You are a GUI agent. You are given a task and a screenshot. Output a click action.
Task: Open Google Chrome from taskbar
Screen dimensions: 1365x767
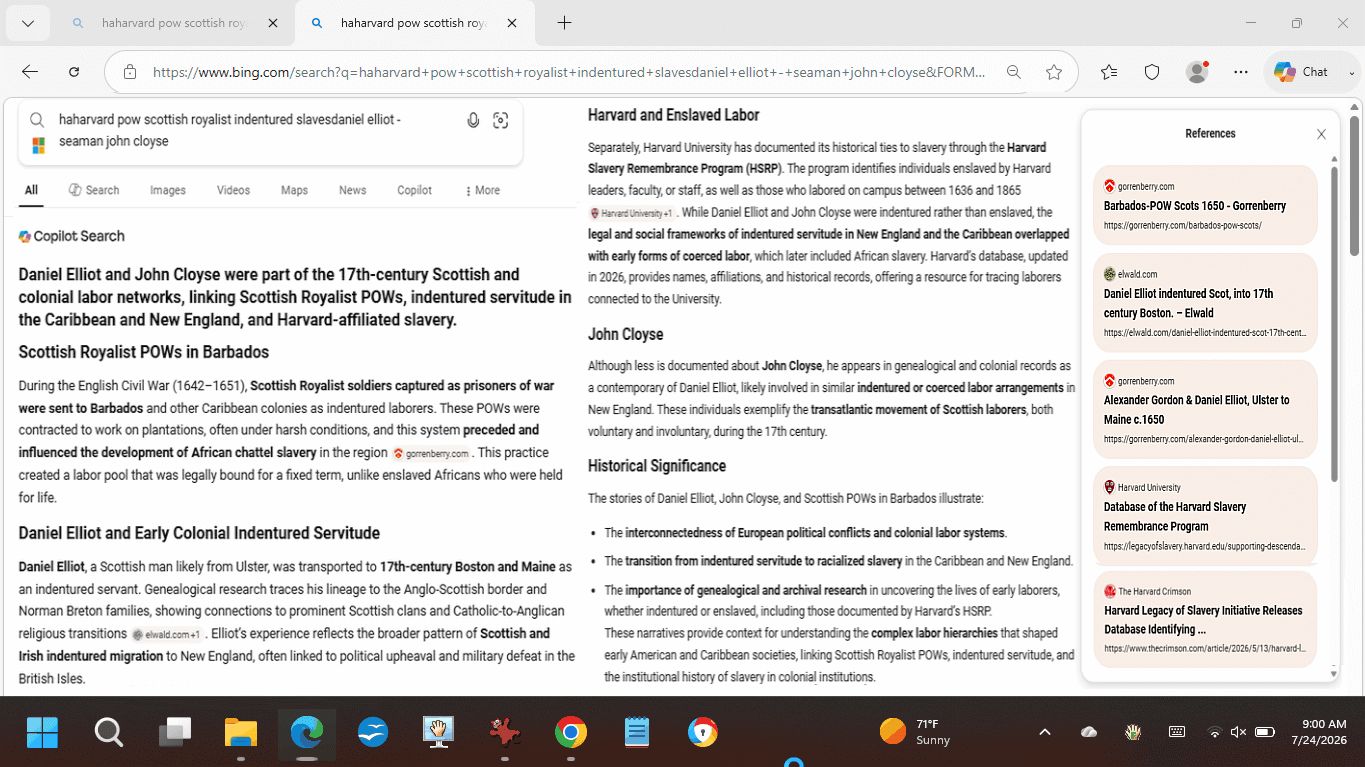570,733
